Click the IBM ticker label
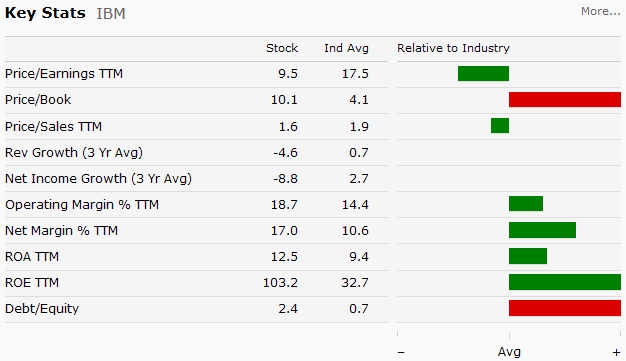This screenshot has width=626, height=361. pos(111,14)
